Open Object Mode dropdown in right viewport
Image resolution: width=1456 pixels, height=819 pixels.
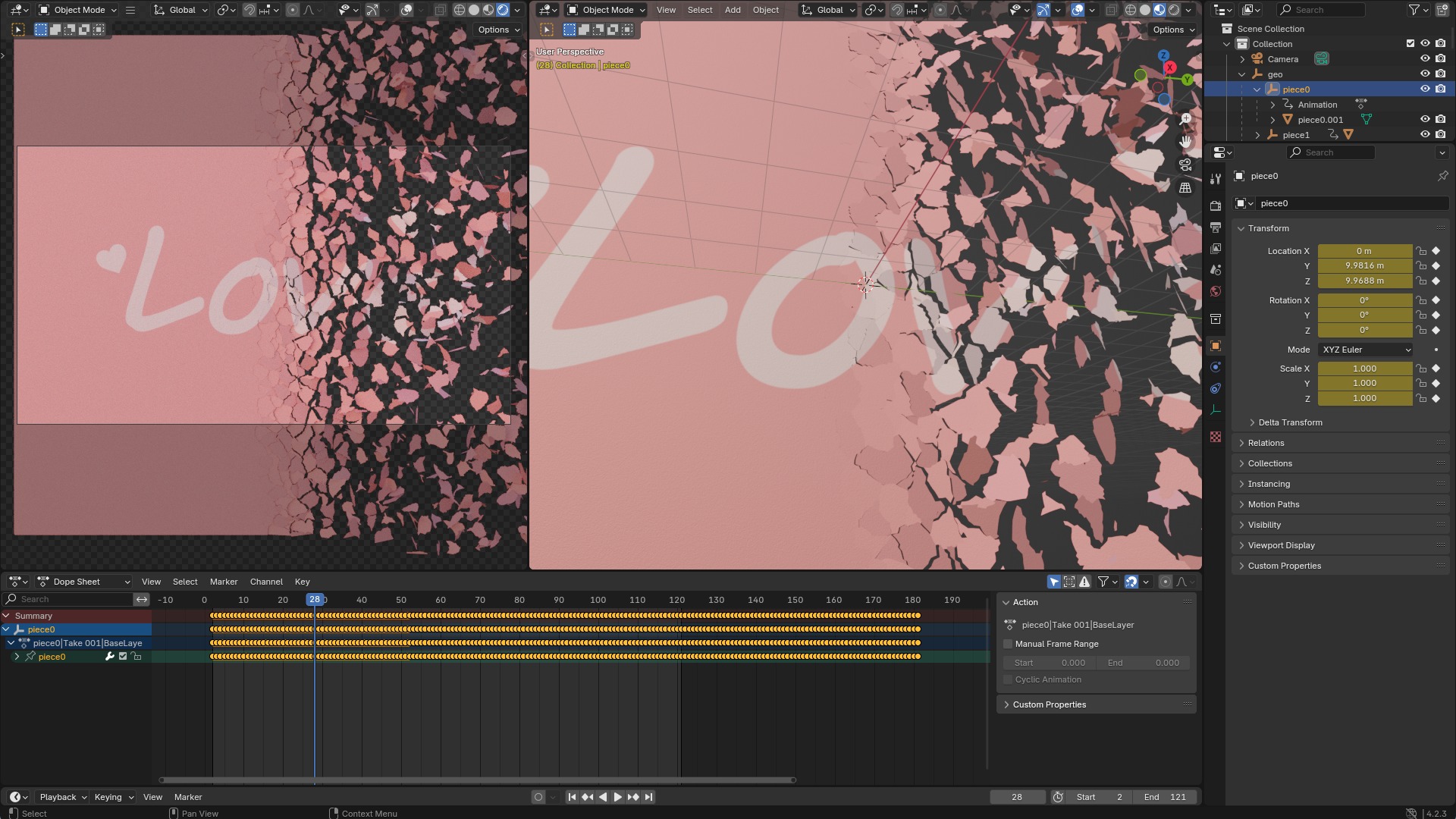point(606,10)
